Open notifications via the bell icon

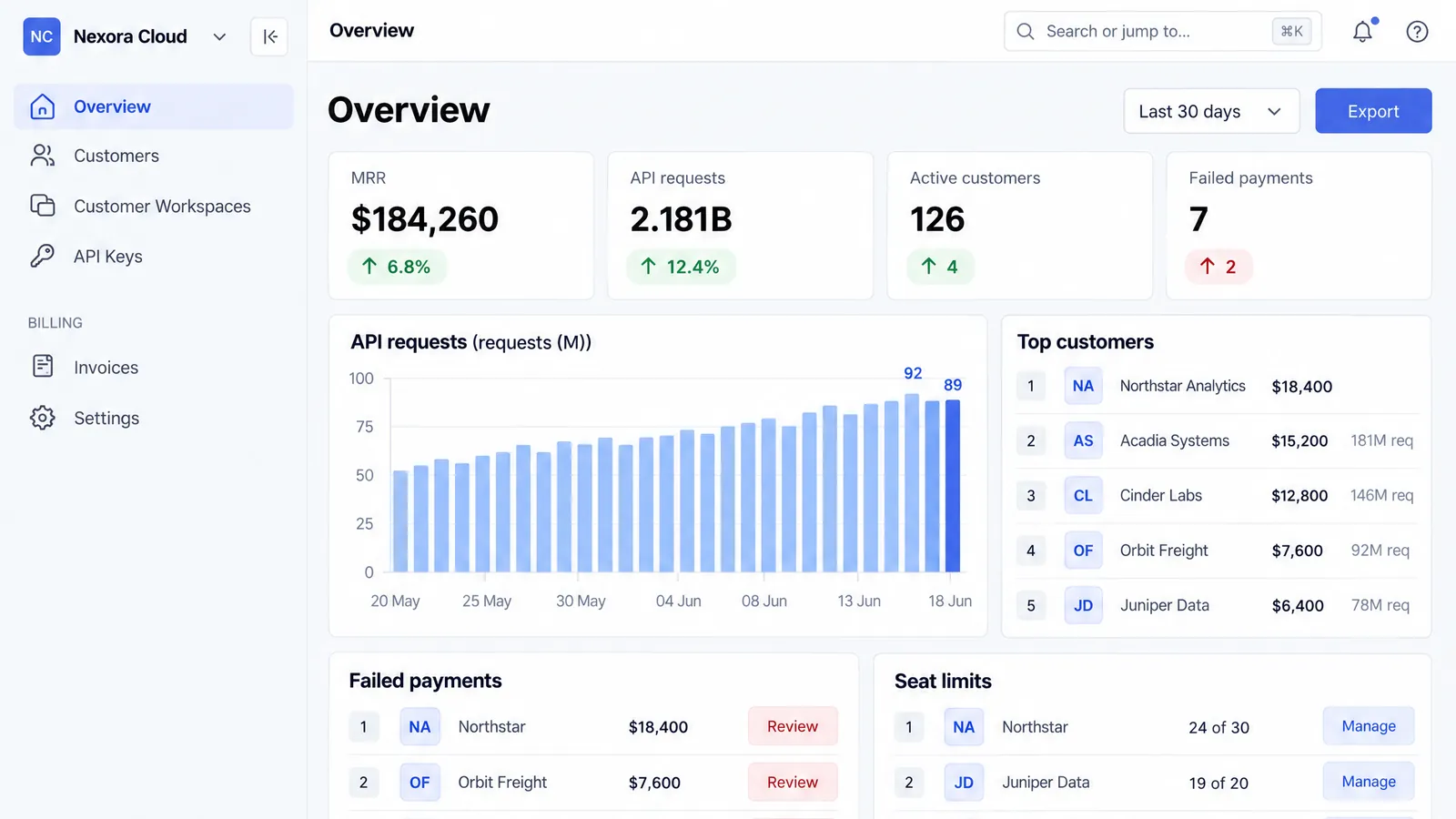coord(1362,31)
